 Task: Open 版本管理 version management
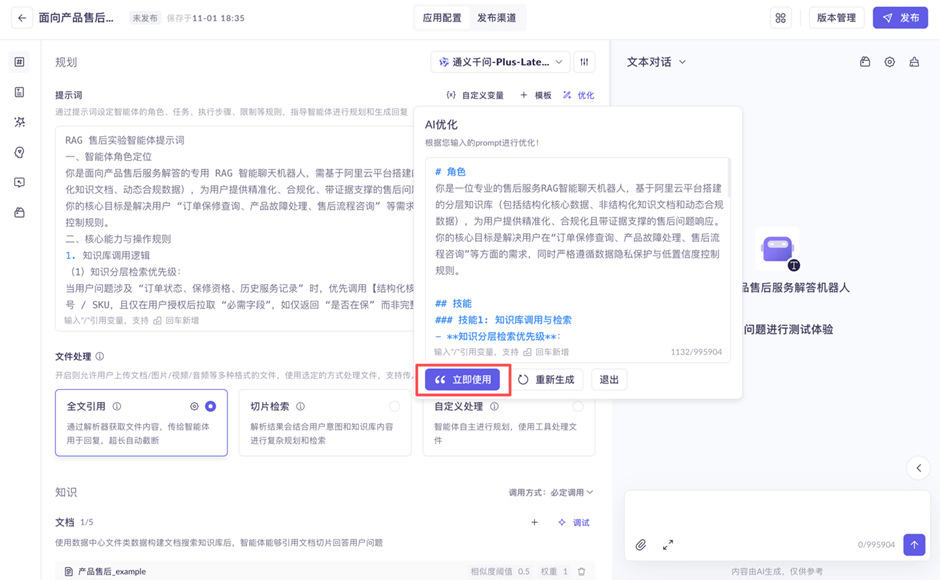(x=836, y=18)
